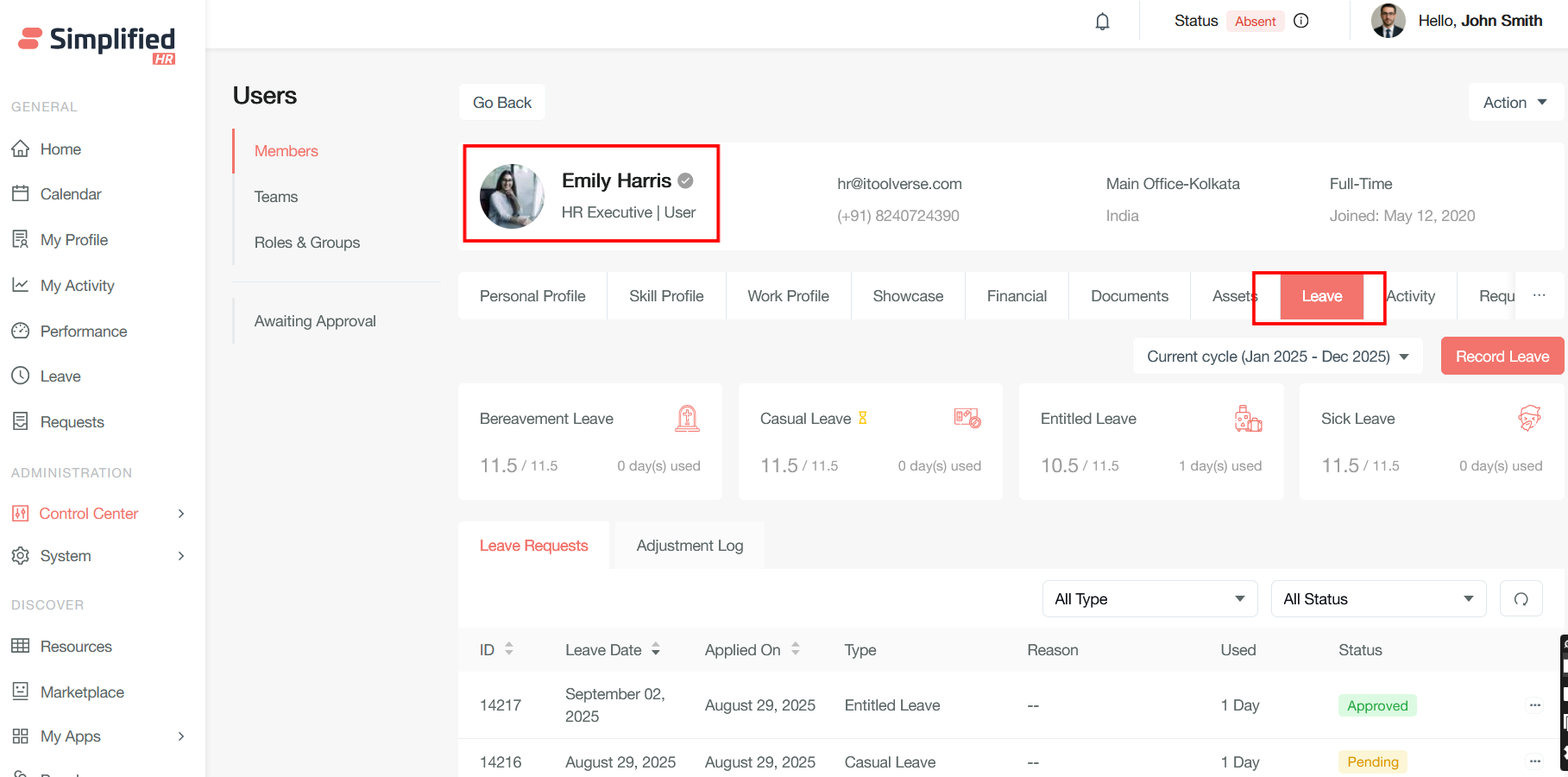Click Emily Harris profile photo
Image resolution: width=1568 pixels, height=777 pixels.
coord(512,197)
